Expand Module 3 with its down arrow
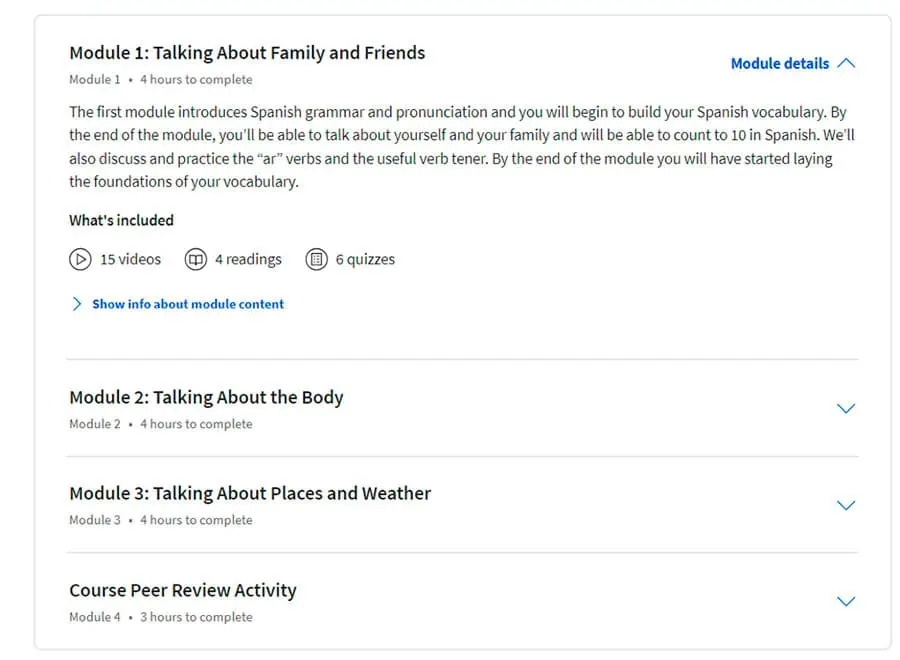Screen dimensions: 900x660 coord(846,506)
